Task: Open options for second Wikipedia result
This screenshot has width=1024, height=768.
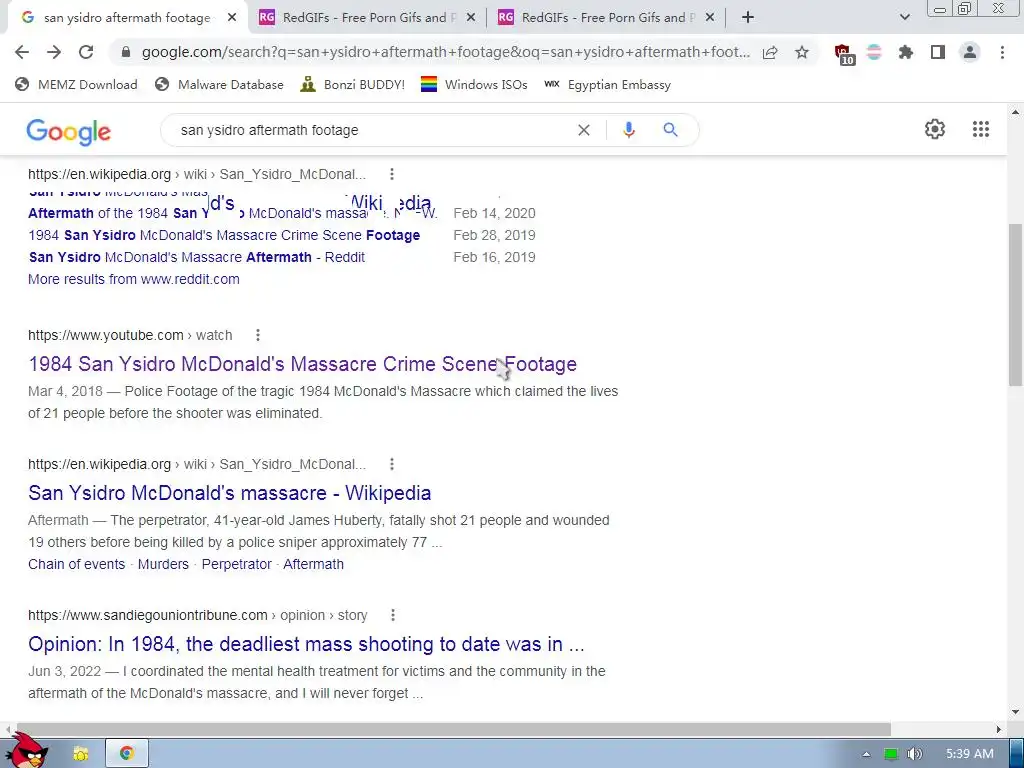Action: [392, 464]
